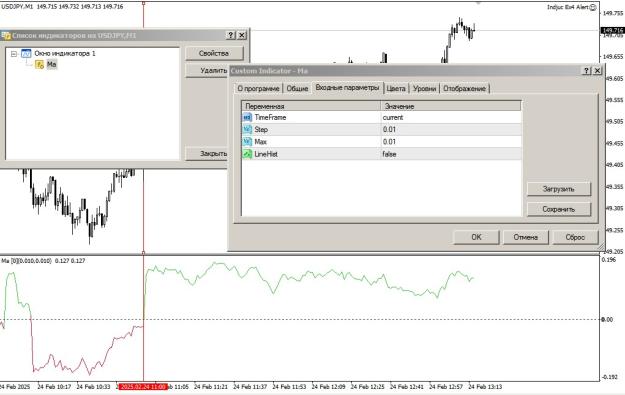Click the 24 Feb 13:13 time axis label

[485, 387]
